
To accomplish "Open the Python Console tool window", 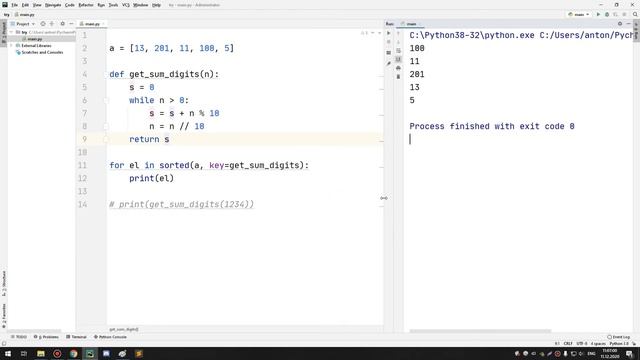I will point(110,337).
